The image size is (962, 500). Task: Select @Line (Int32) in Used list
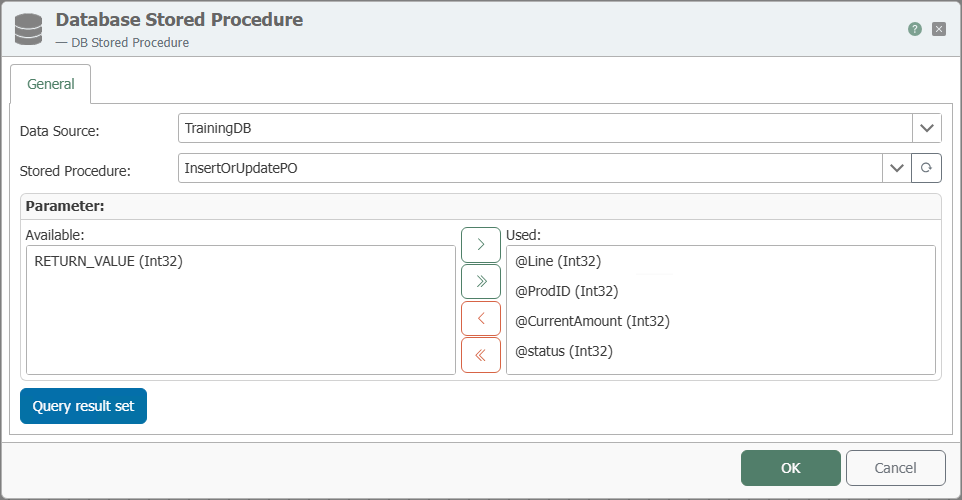pos(558,261)
